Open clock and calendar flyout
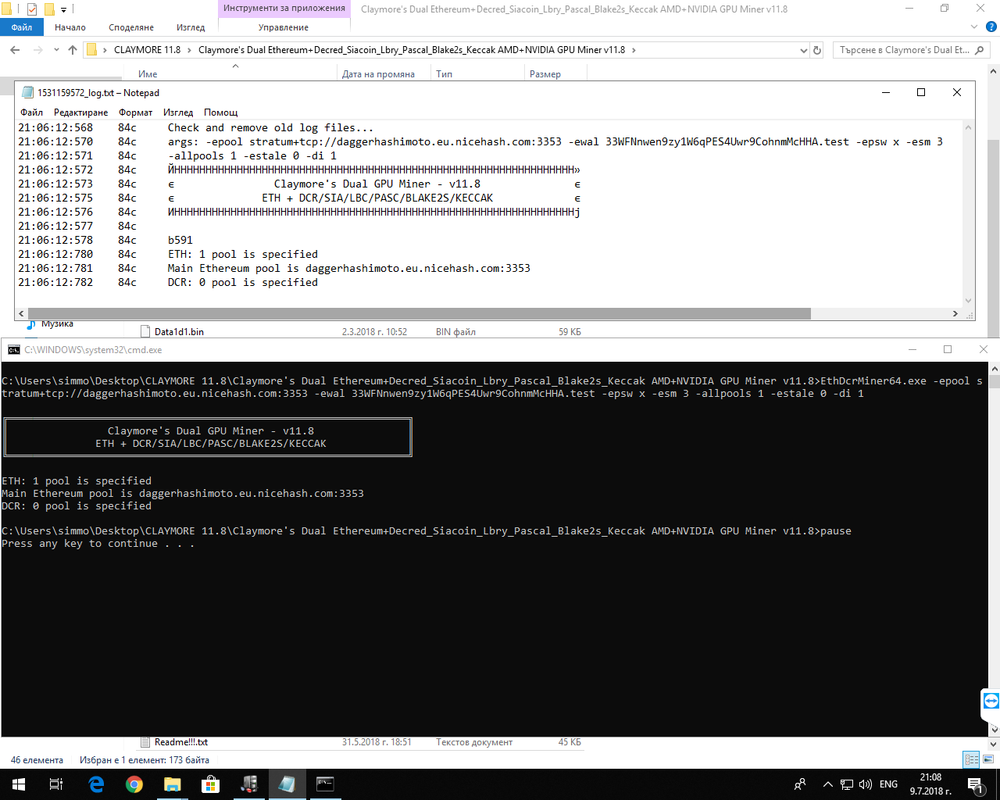The height and width of the screenshot is (800, 1000). pos(930,784)
